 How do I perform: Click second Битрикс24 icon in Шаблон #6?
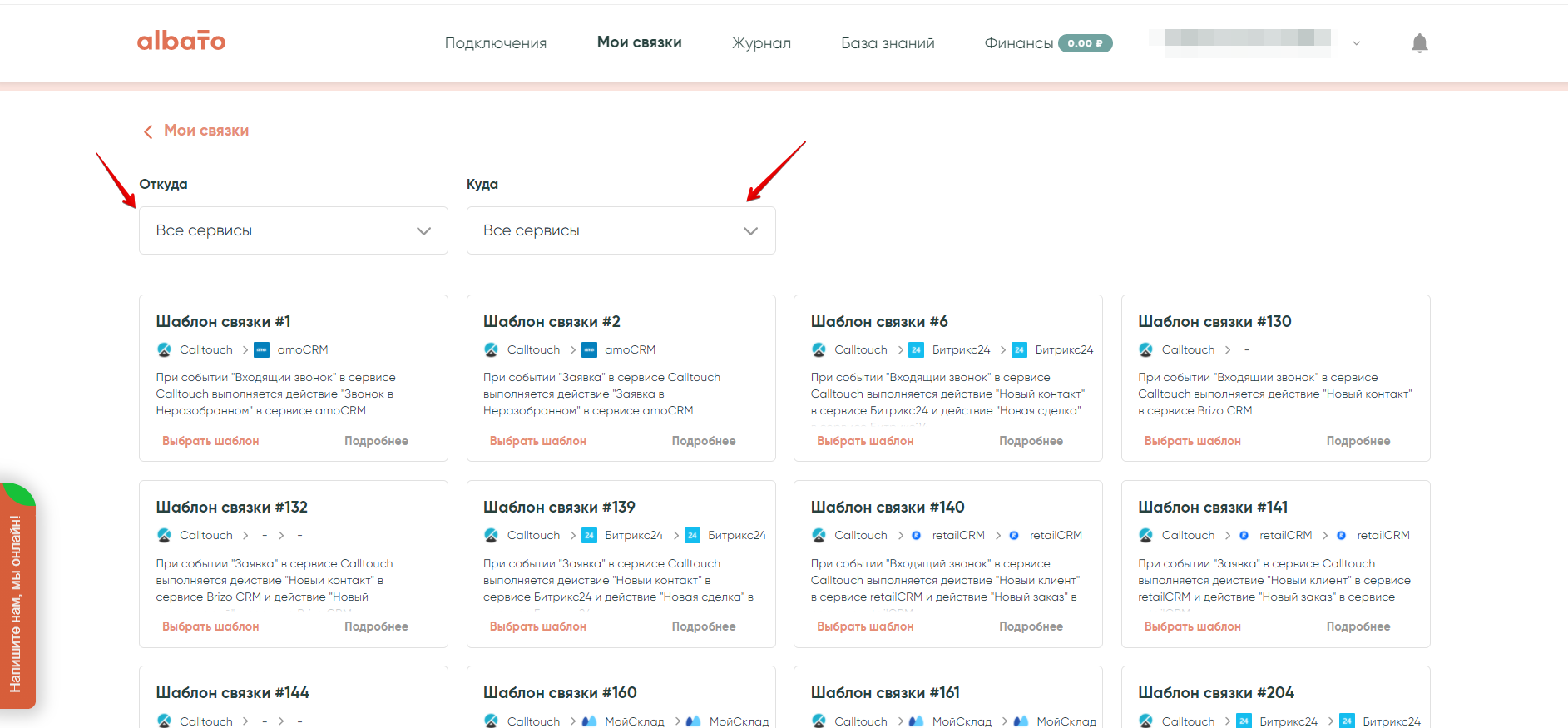coord(1019,349)
